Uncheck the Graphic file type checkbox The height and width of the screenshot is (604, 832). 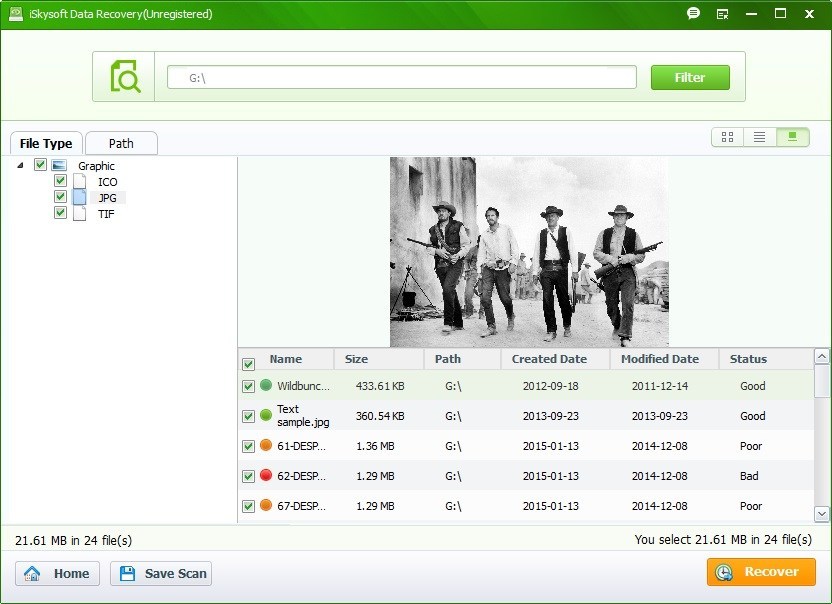41,165
